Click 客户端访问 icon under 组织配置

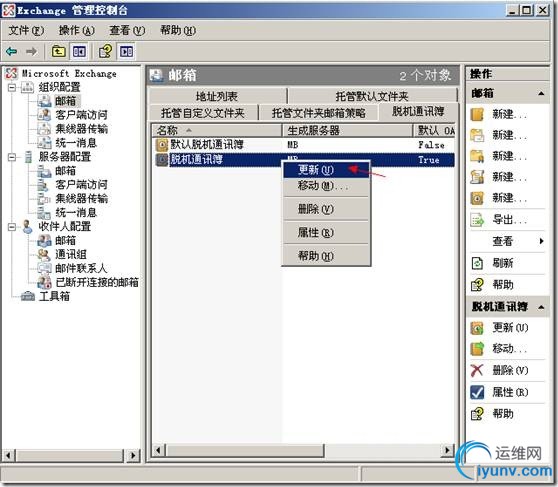[45, 115]
